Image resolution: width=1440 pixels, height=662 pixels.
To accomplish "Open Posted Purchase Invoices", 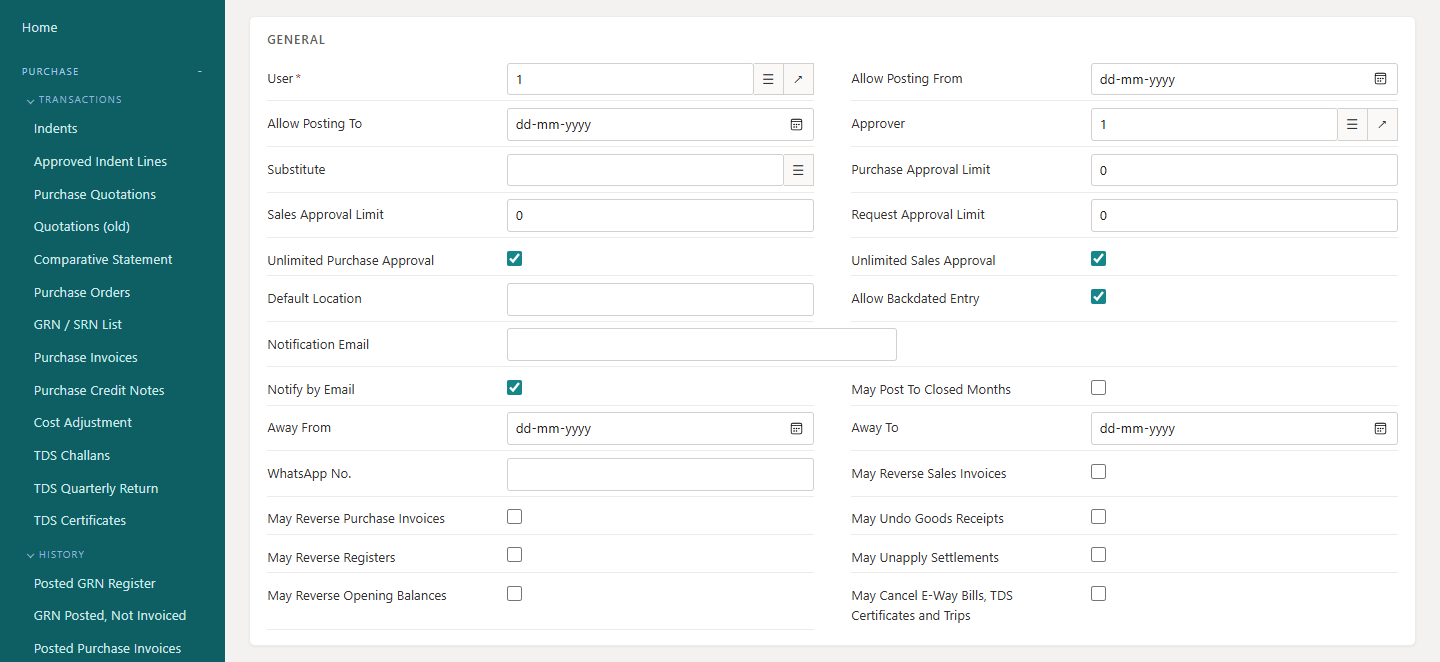I will (x=108, y=649).
